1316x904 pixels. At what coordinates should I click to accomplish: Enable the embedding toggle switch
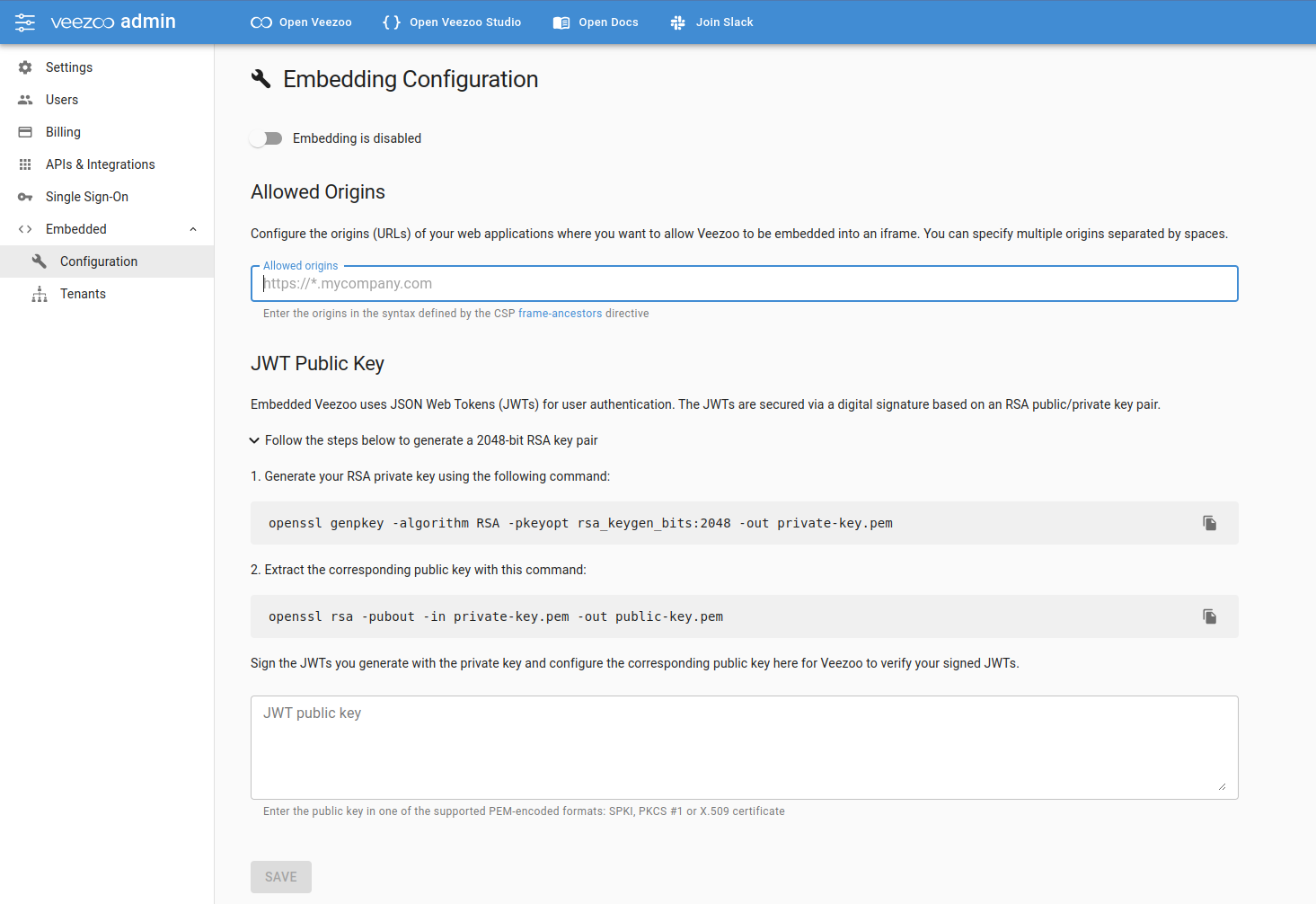[266, 138]
